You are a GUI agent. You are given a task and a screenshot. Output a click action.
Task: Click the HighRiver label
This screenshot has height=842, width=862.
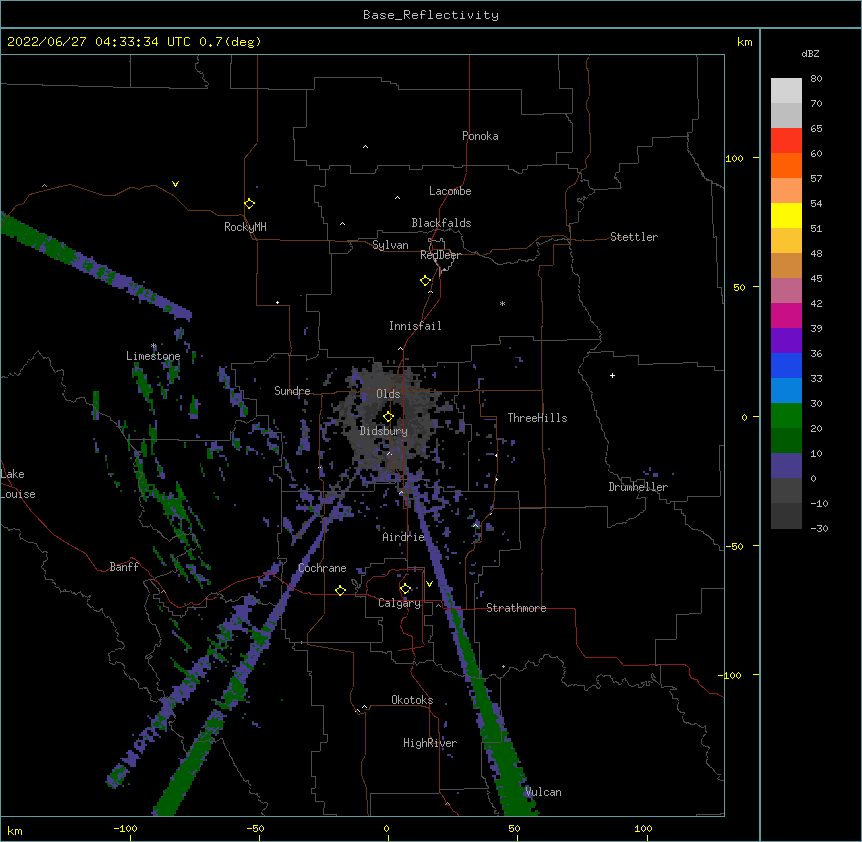coord(430,743)
